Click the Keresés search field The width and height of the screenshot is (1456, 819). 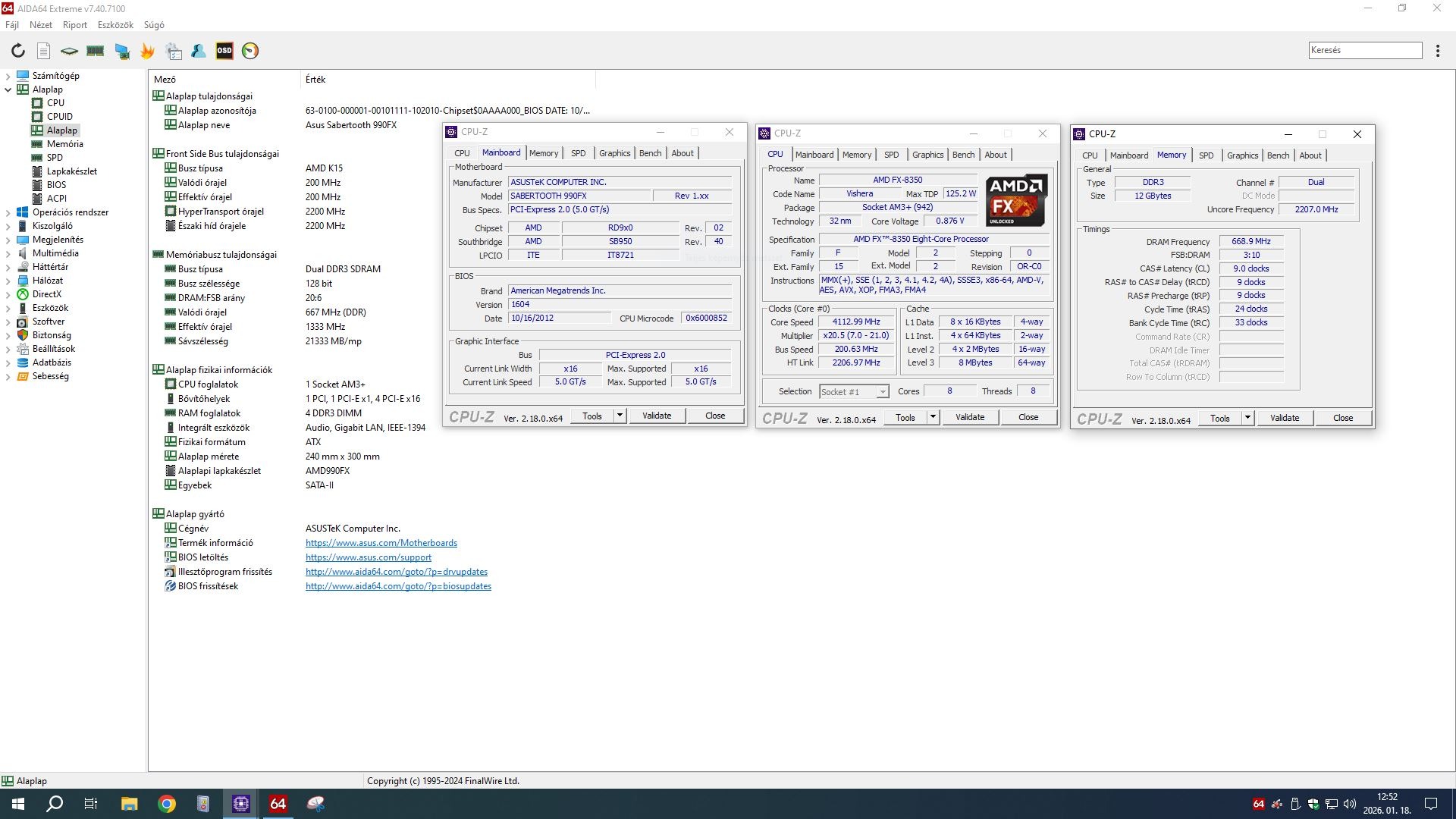pyautogui.click(x=1364, y=50)
